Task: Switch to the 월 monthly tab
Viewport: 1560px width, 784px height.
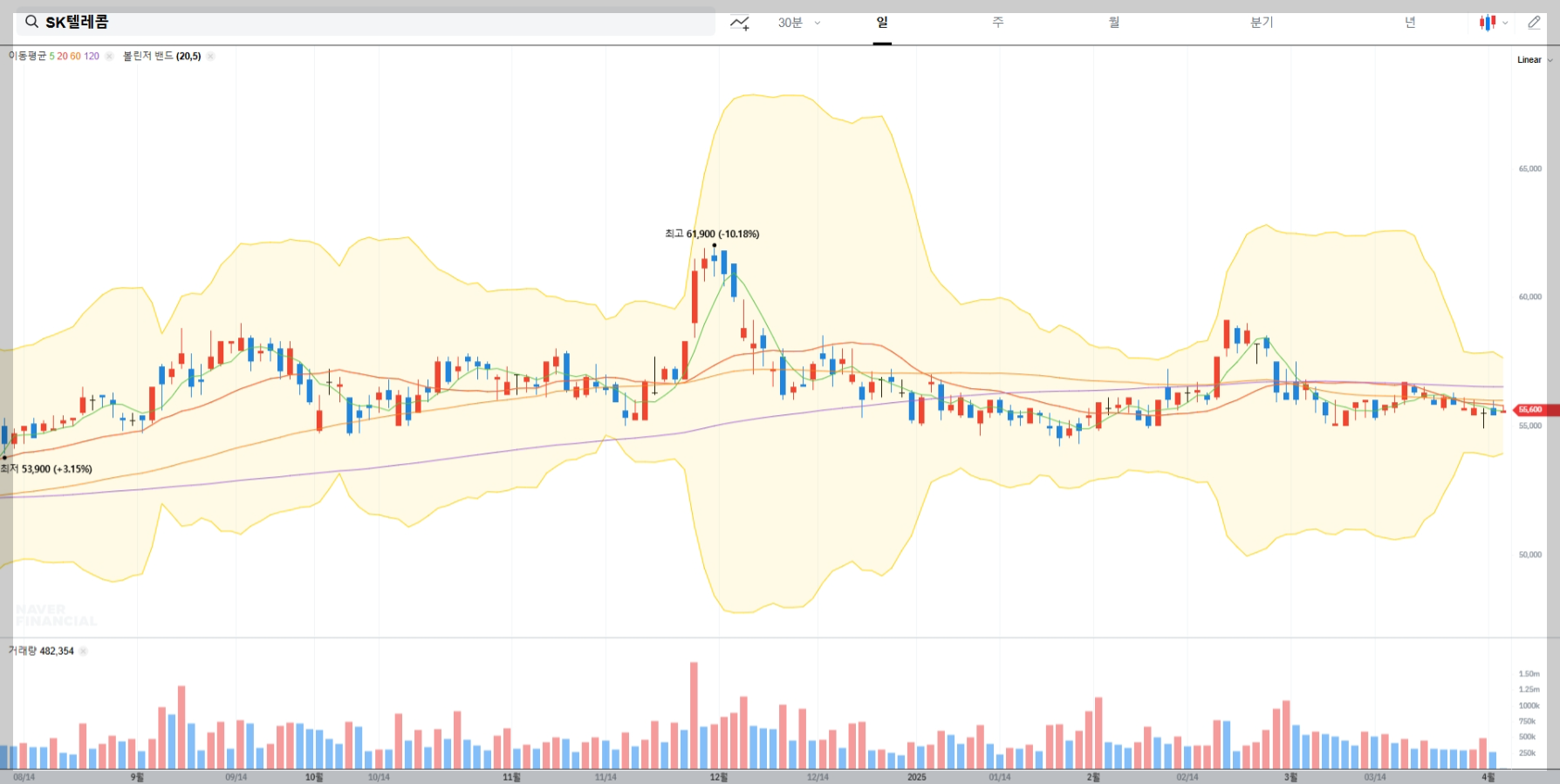Action: [1114, 23]
